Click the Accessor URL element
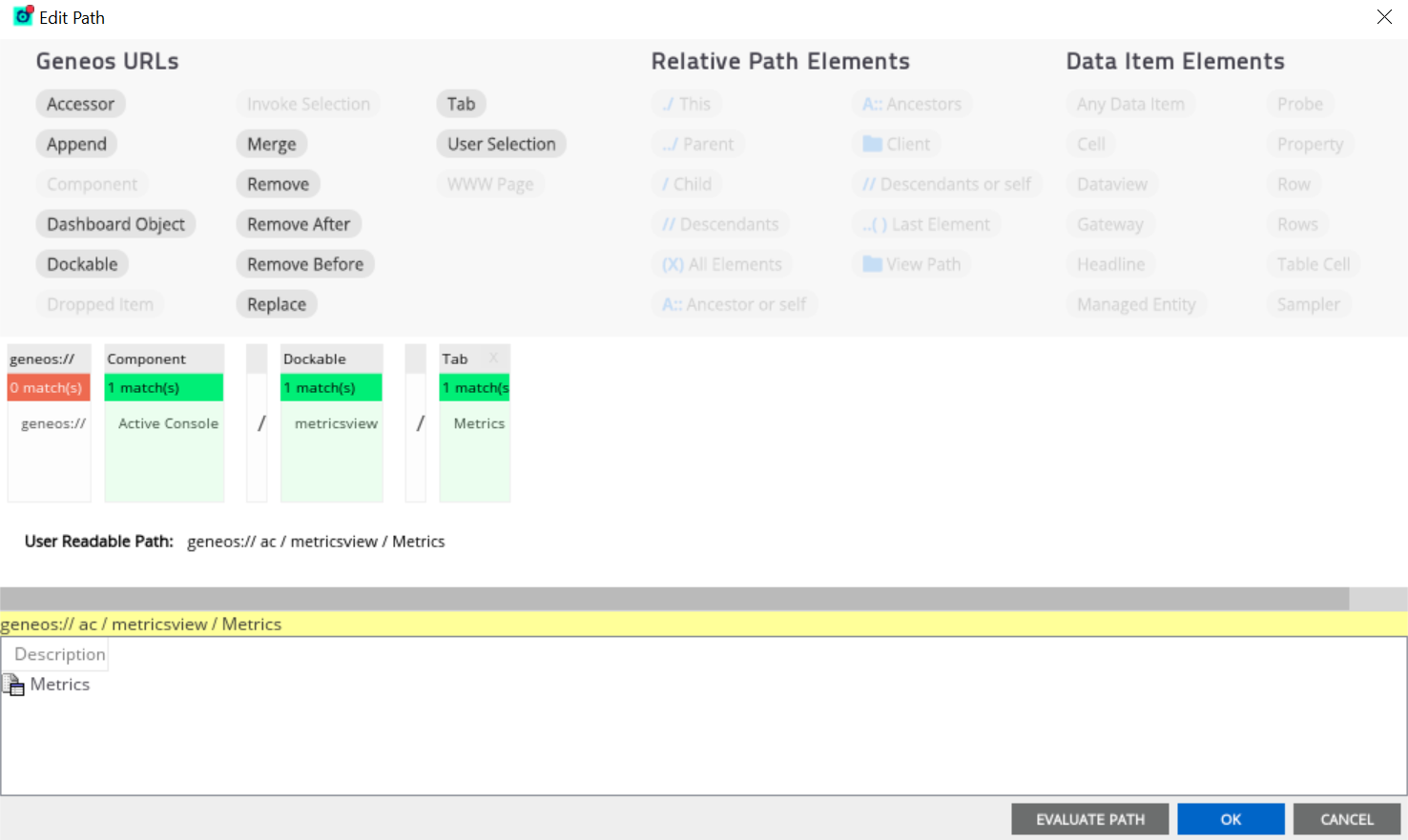The image size is (1408, 840). click(x=80, y=104)
